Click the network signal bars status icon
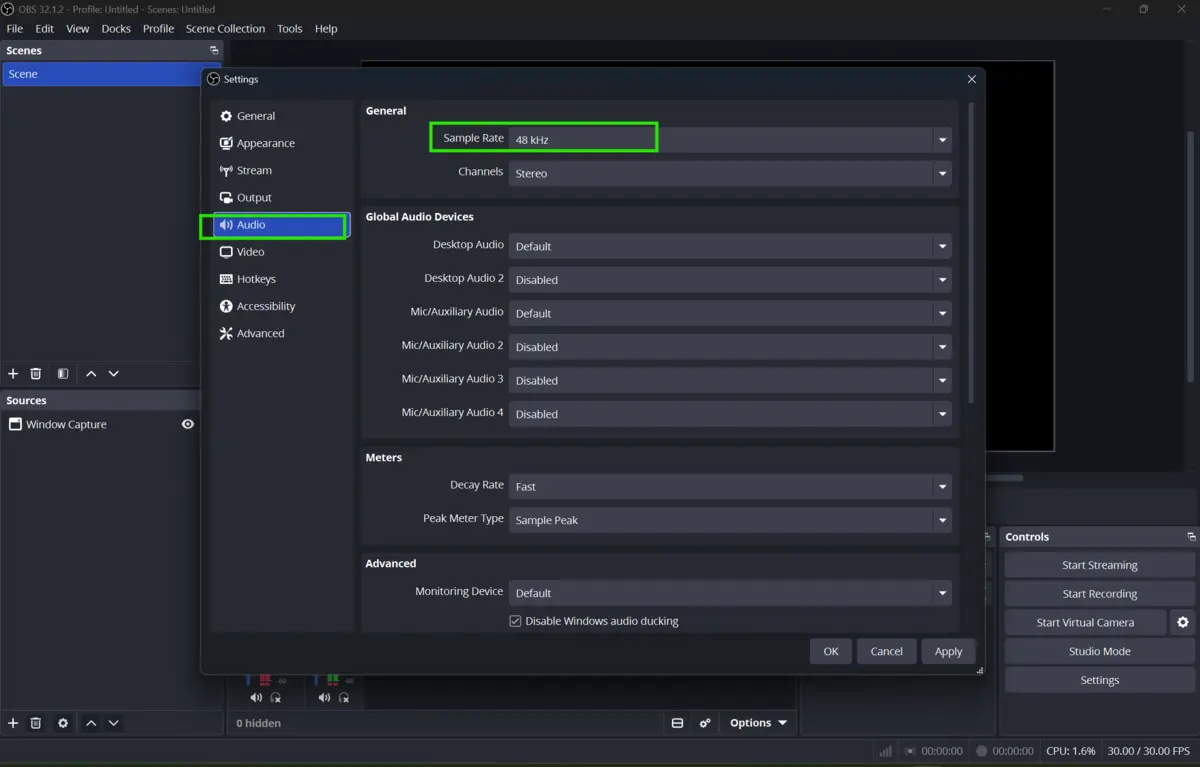 (886, 751)
